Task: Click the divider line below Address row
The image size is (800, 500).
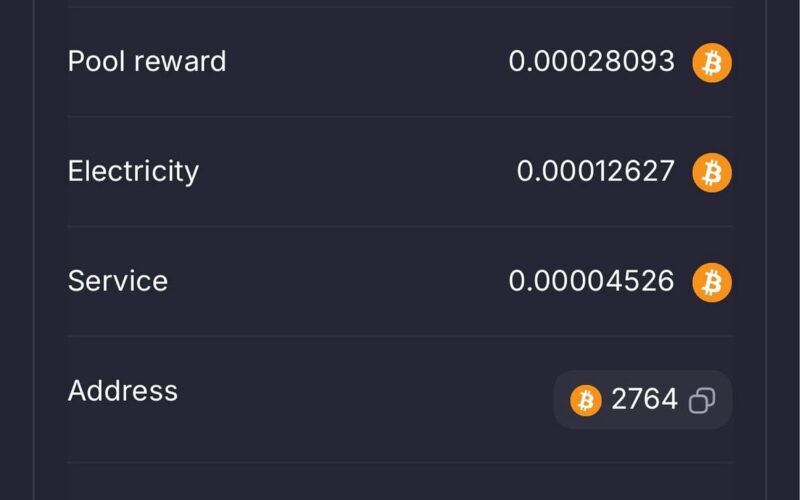Action: (400, 463)
